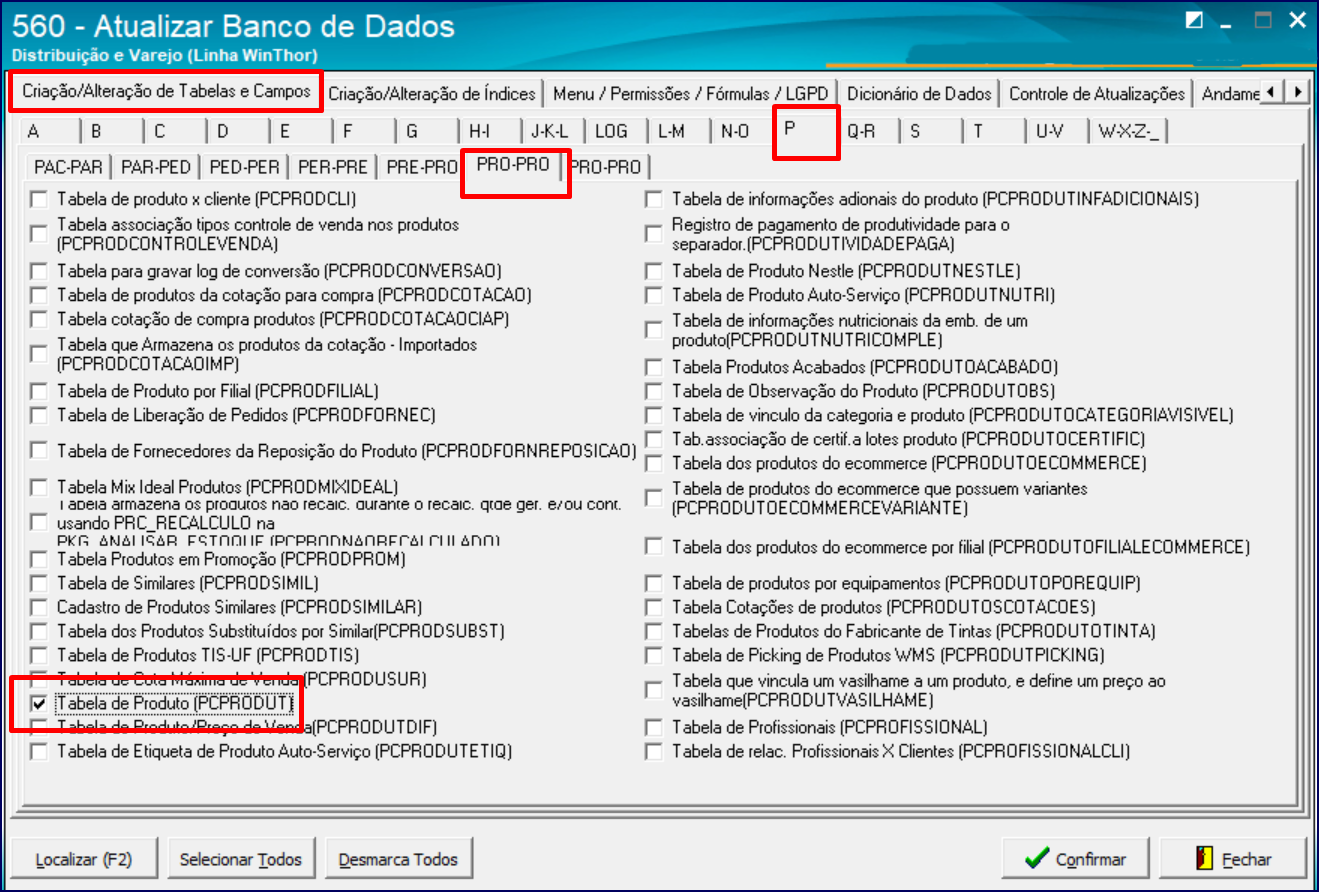The width and height of the screenshot is (1319, 892).
Task: Check Tabela de Liberação de Pedidos (PCPRODFORNEC)
Action: pos(39,415)
